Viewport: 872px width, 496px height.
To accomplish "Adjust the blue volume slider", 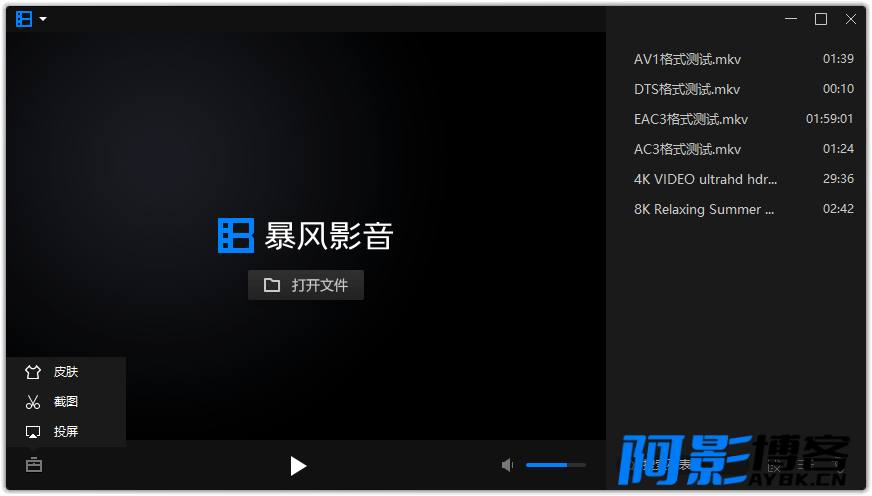I will pos(556,465).
